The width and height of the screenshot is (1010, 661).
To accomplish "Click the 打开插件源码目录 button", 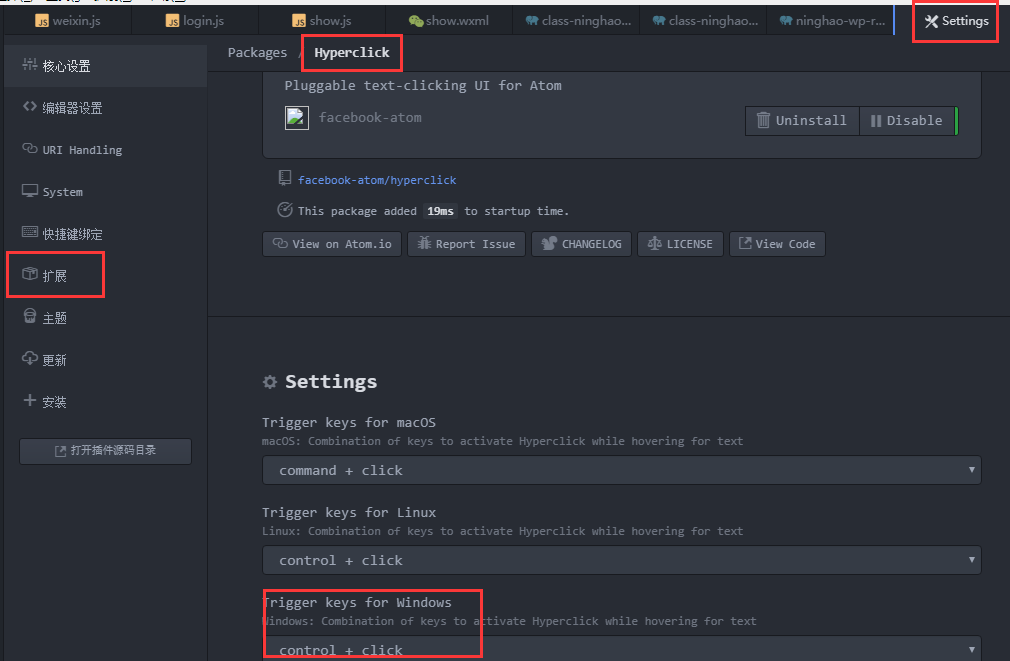I will point(105,451).
